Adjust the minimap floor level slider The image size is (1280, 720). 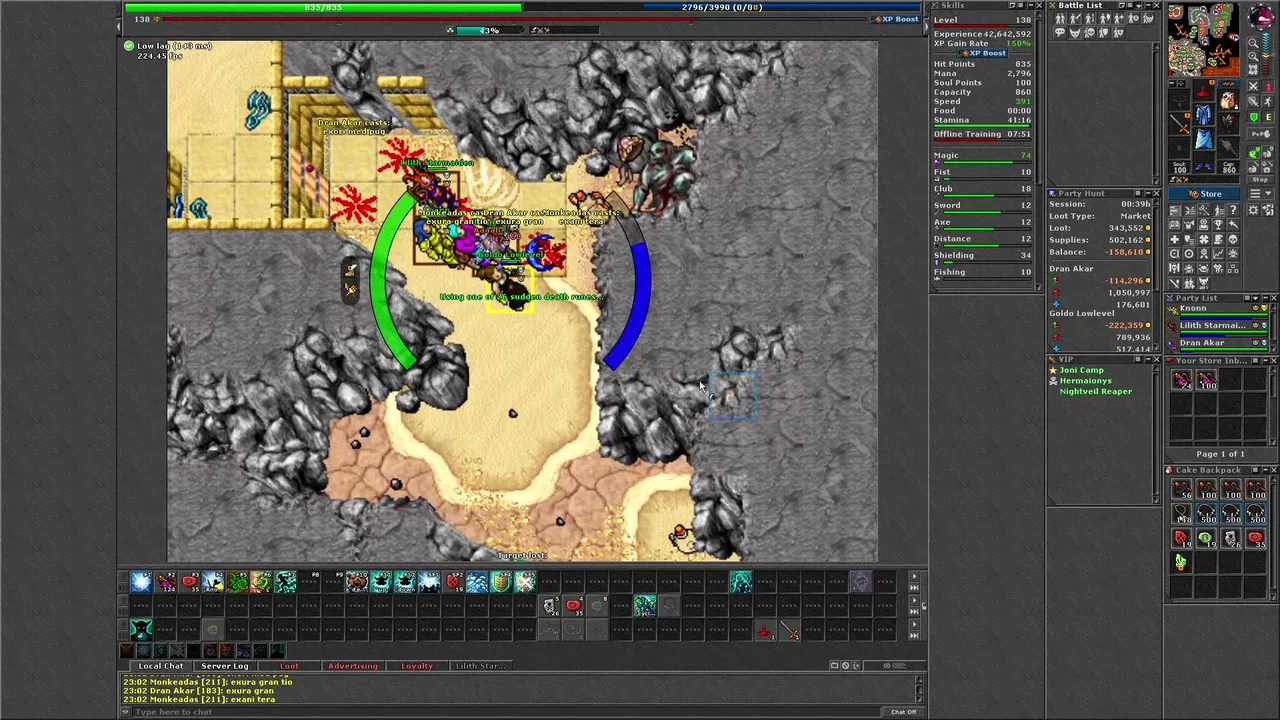point(1268,54)
